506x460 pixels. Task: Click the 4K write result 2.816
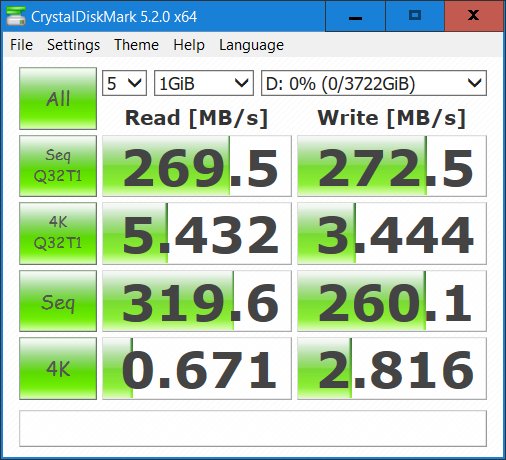pos(392,368)
